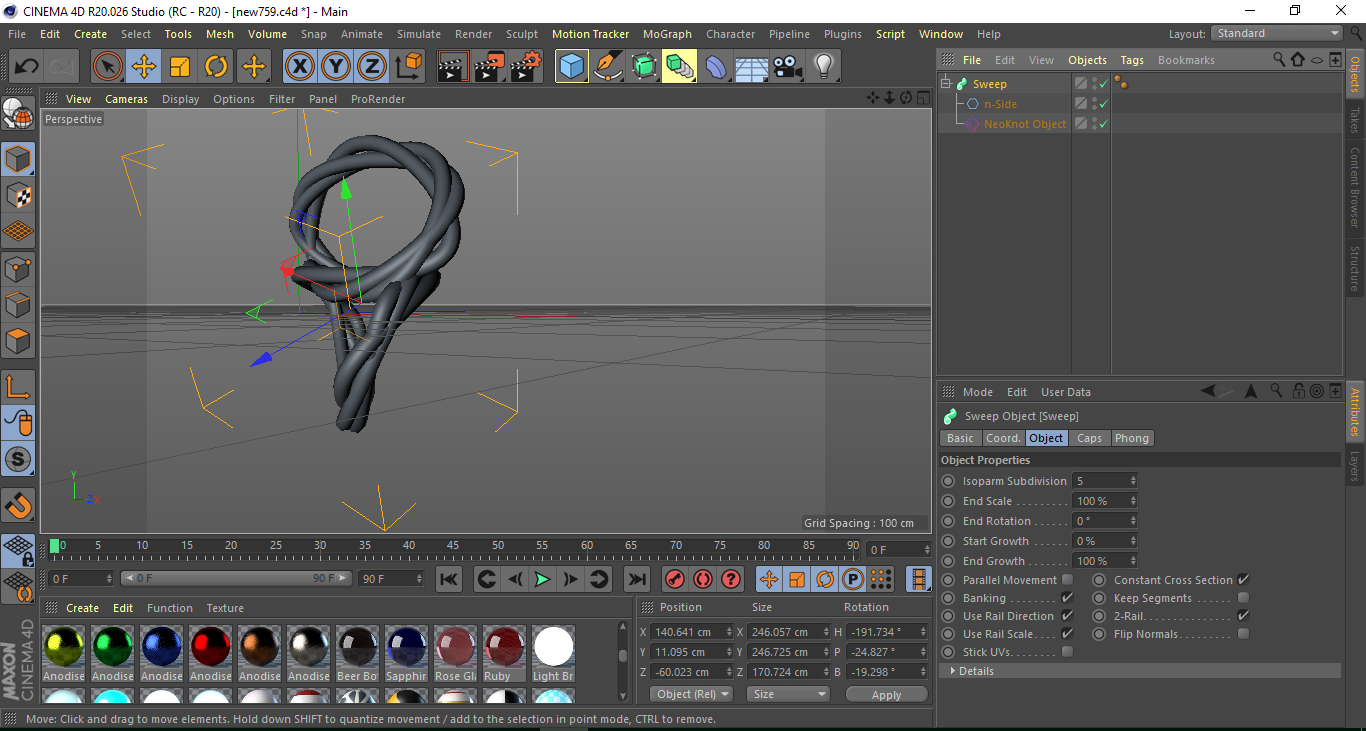Add a Light object
This screenshot has height=731, width=1366.
tap(824, 67)
